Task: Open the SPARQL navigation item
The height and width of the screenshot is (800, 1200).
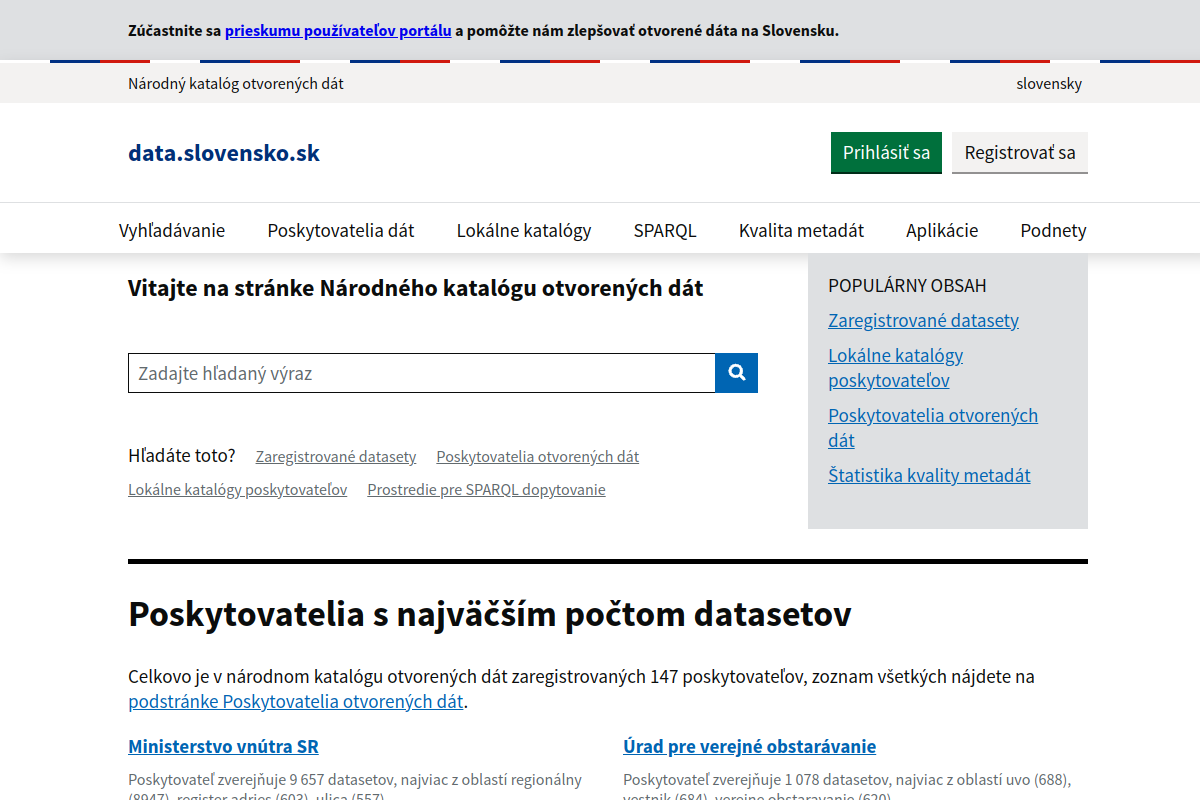Action: tap(665, 230)
